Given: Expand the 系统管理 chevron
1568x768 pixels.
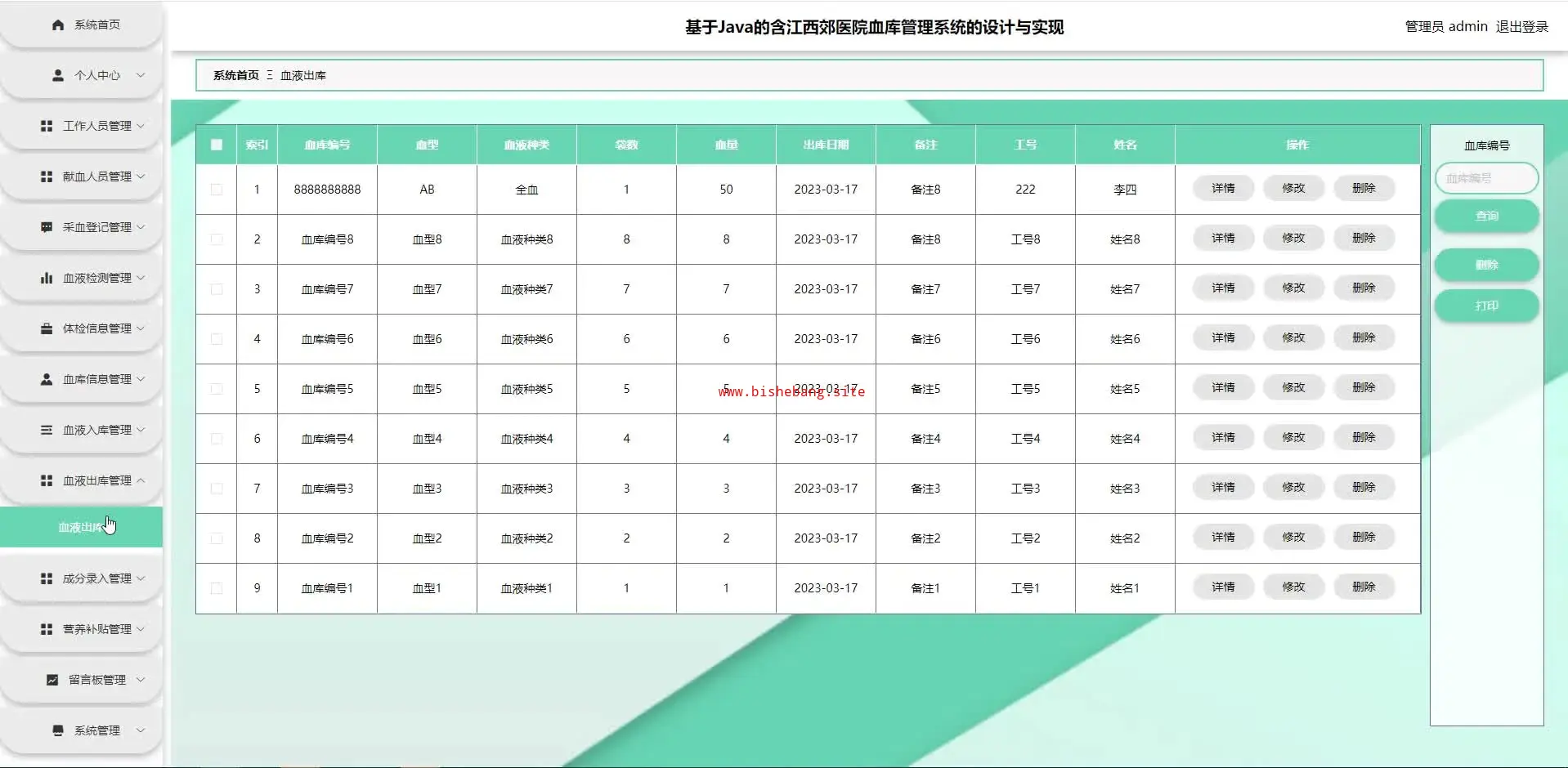Looking at the screenshot, I should (141, 730).
